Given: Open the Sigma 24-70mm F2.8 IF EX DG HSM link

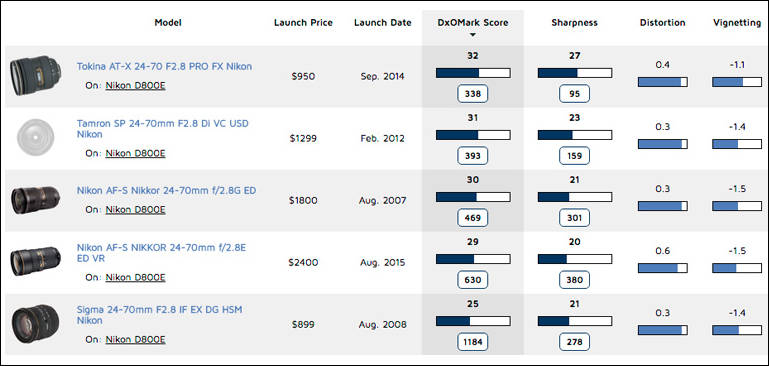Looking at the screenshot, I should 159,315.
